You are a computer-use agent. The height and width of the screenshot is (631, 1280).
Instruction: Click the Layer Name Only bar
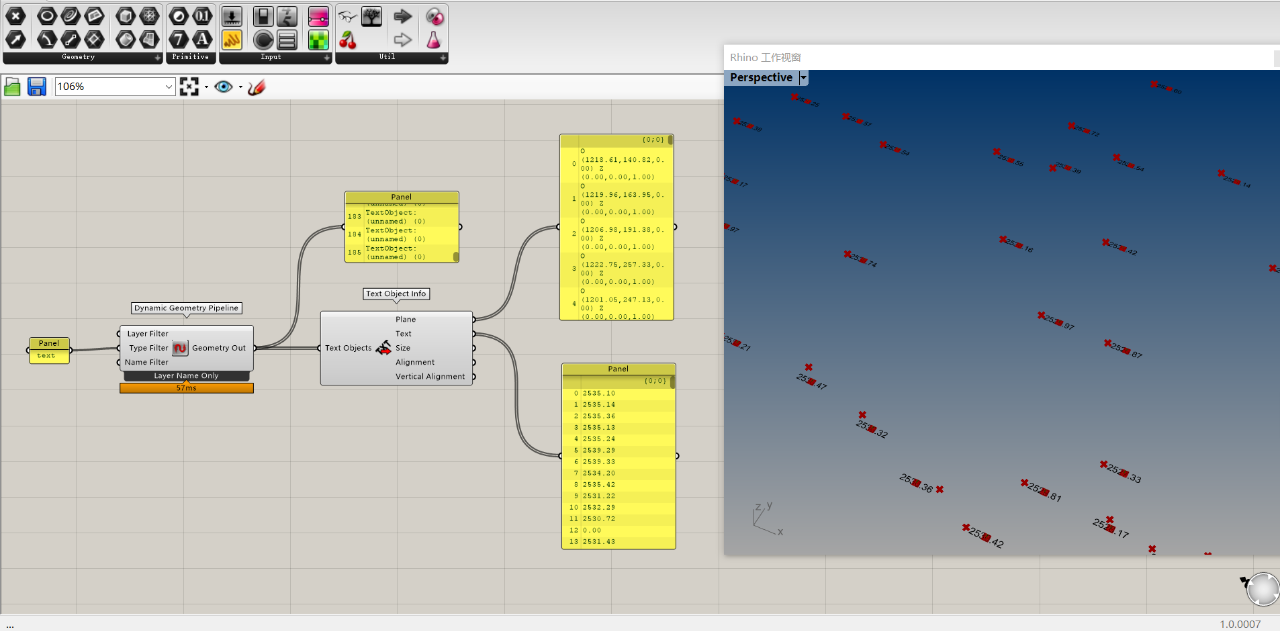pos(186,376)
